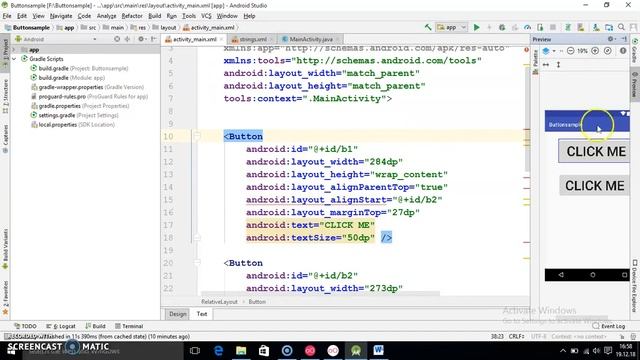Click the Debug app bug icon
The width and height of the screenshot is (640, 360).
502,27
